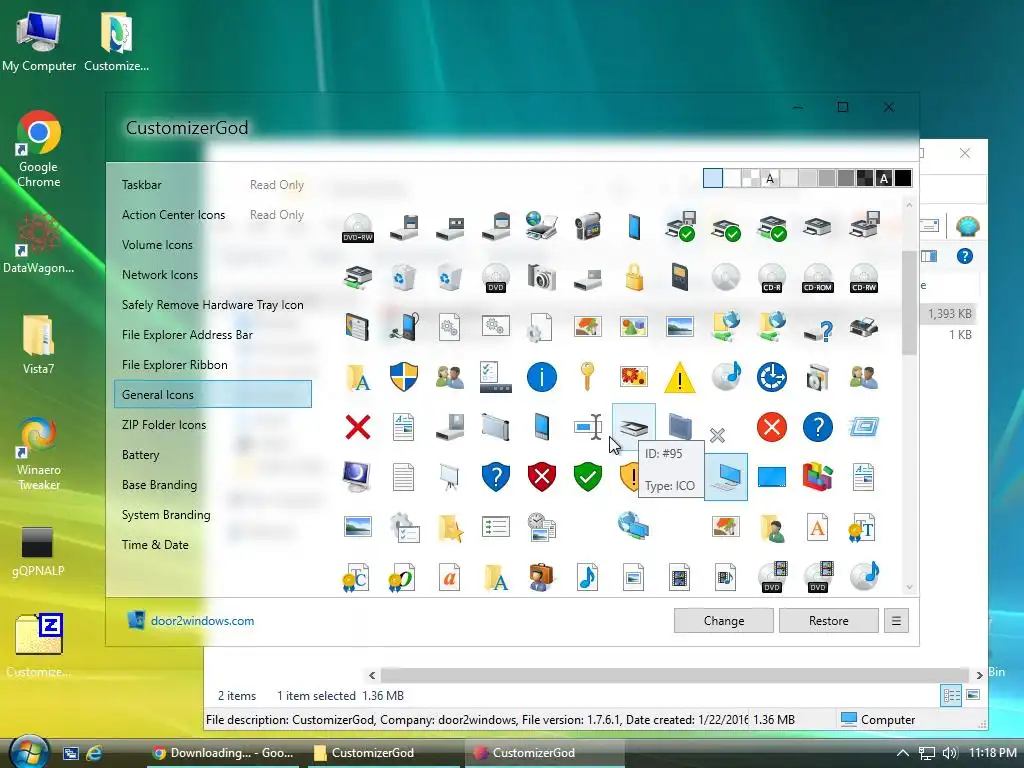Open the Taskbar category

[x=142, y=185]
